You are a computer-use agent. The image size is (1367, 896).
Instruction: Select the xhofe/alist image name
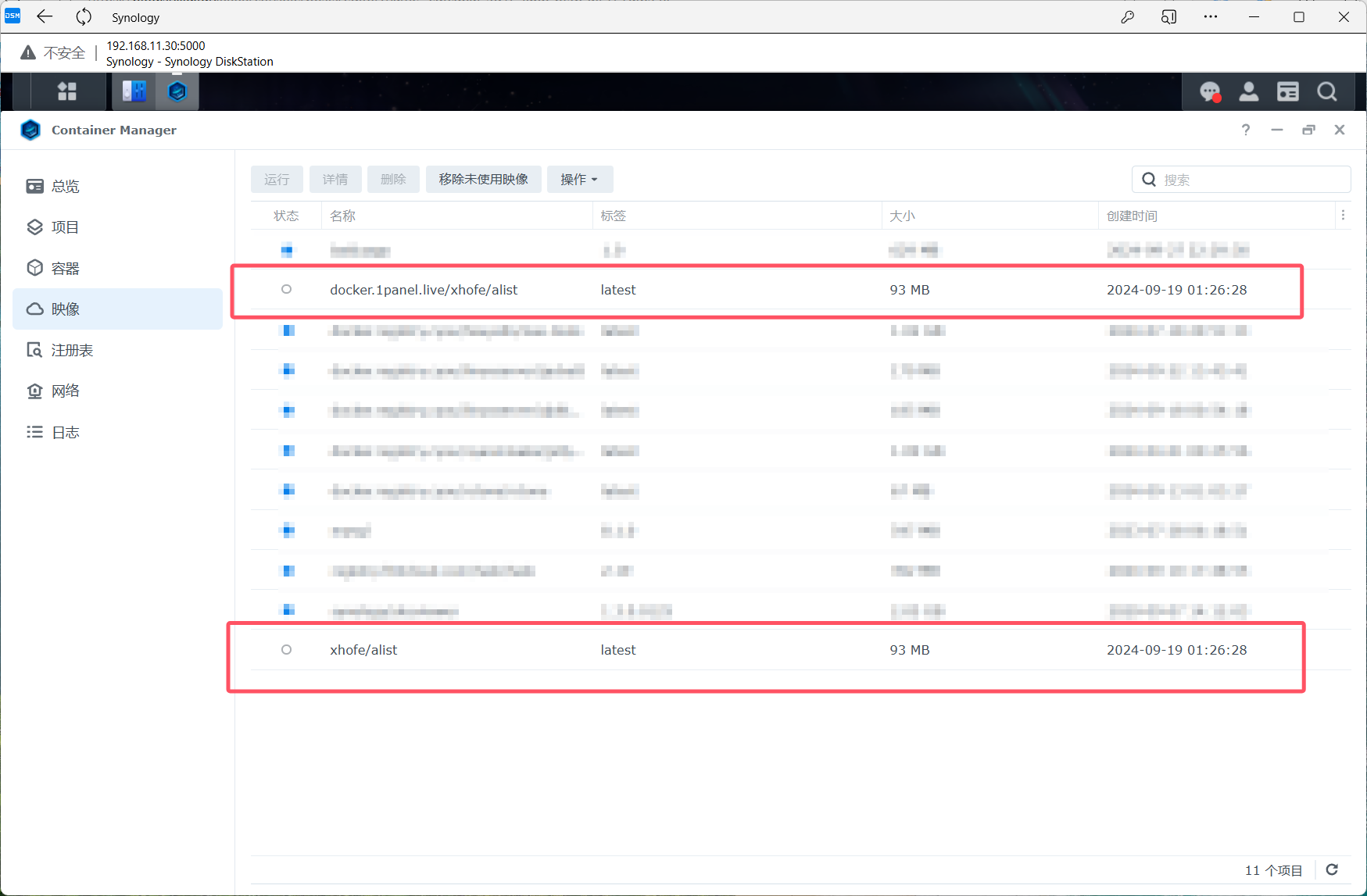pos(363,650)
